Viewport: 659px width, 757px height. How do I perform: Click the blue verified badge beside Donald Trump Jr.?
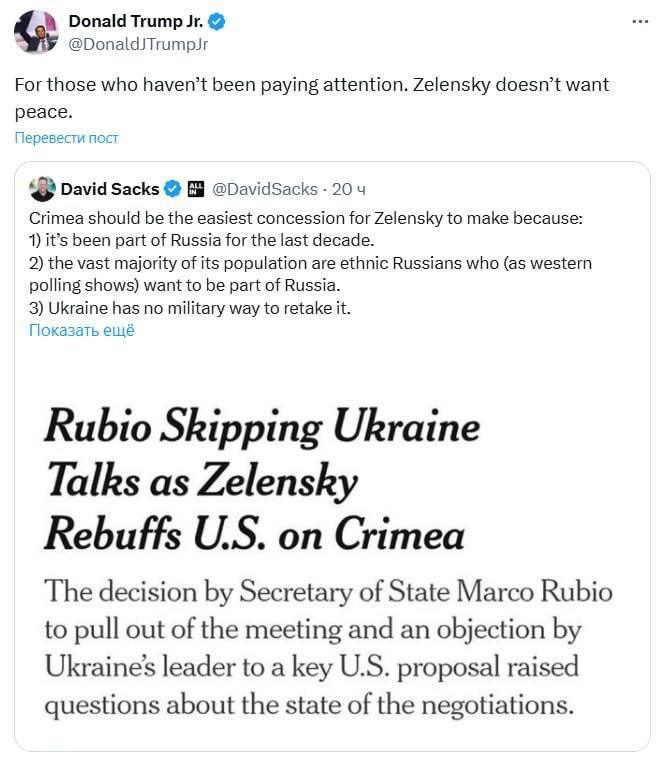[217, 22]
